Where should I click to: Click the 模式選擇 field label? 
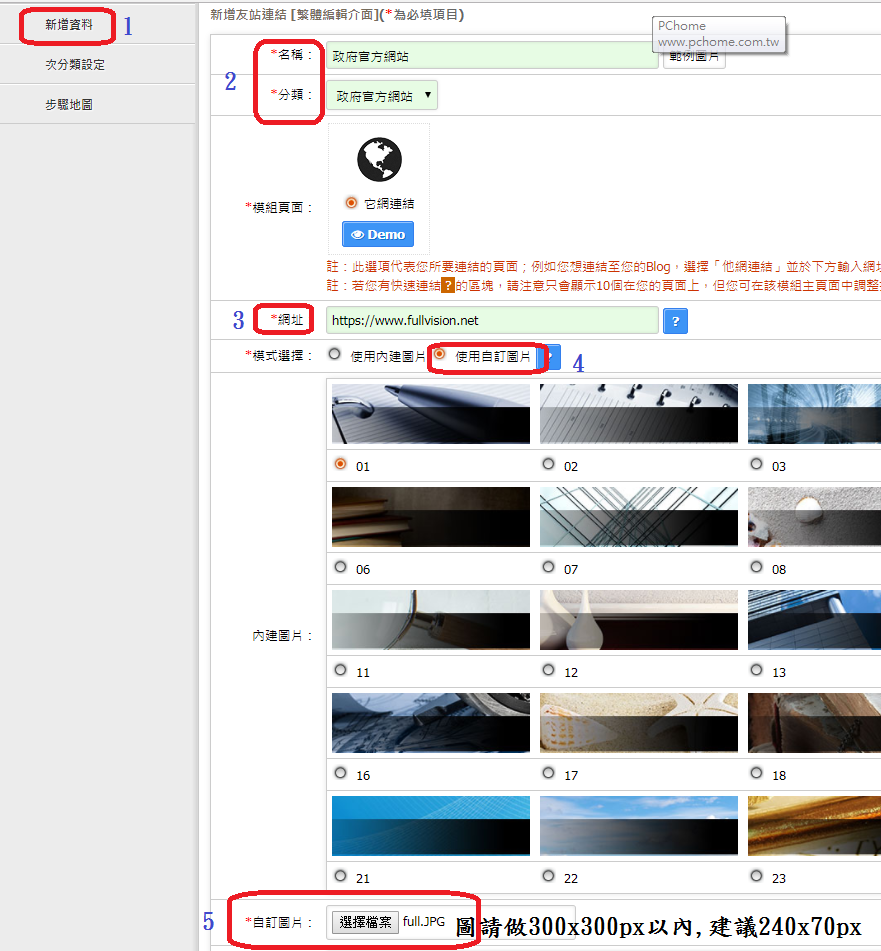[279, 355]
